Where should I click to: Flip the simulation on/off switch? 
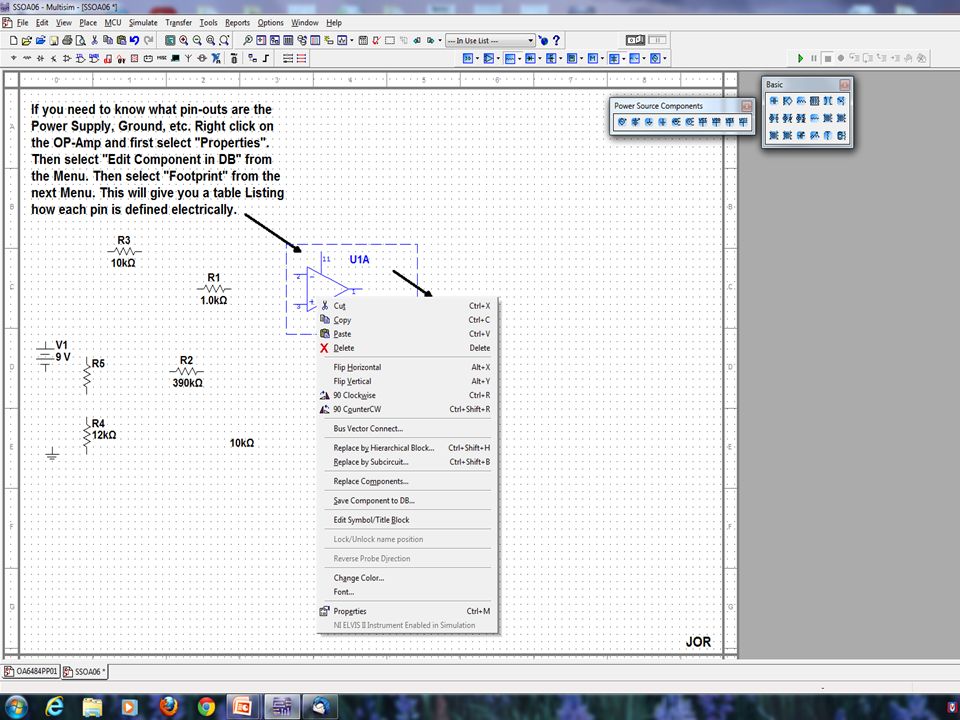tap(635, 40)
